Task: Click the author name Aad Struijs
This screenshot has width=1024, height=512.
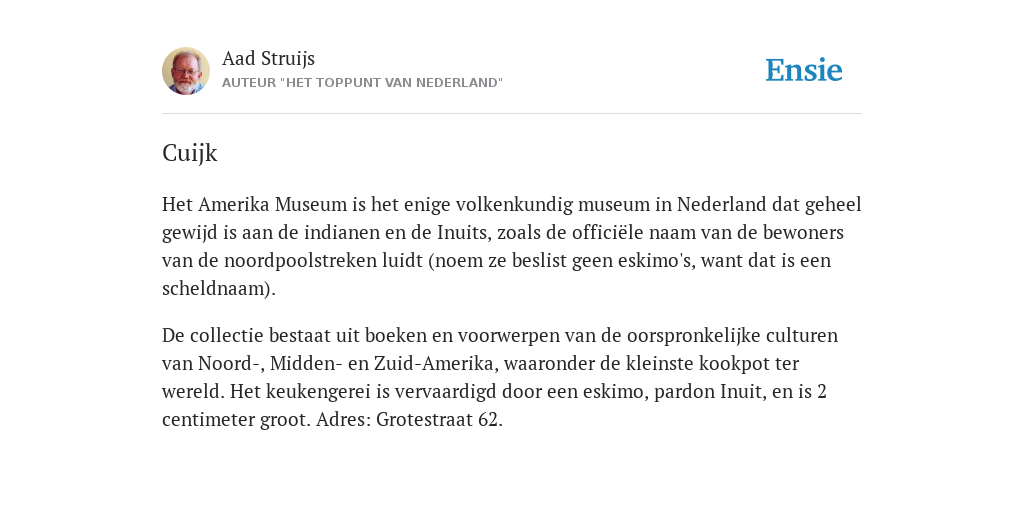Action: [268, 58]
